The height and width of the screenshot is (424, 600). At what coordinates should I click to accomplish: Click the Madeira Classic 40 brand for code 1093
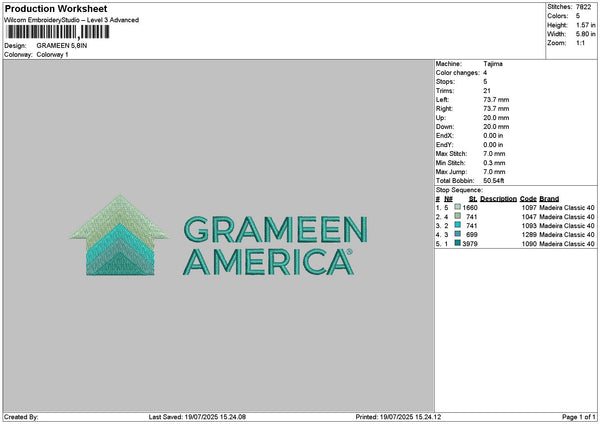(x=567, y=226)
